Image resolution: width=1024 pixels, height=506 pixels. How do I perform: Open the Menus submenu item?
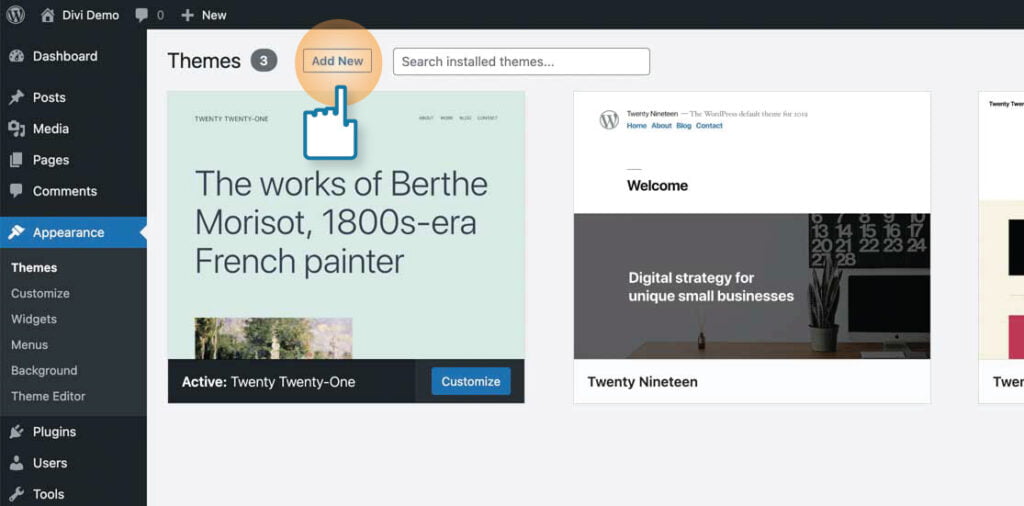(29, 345)
